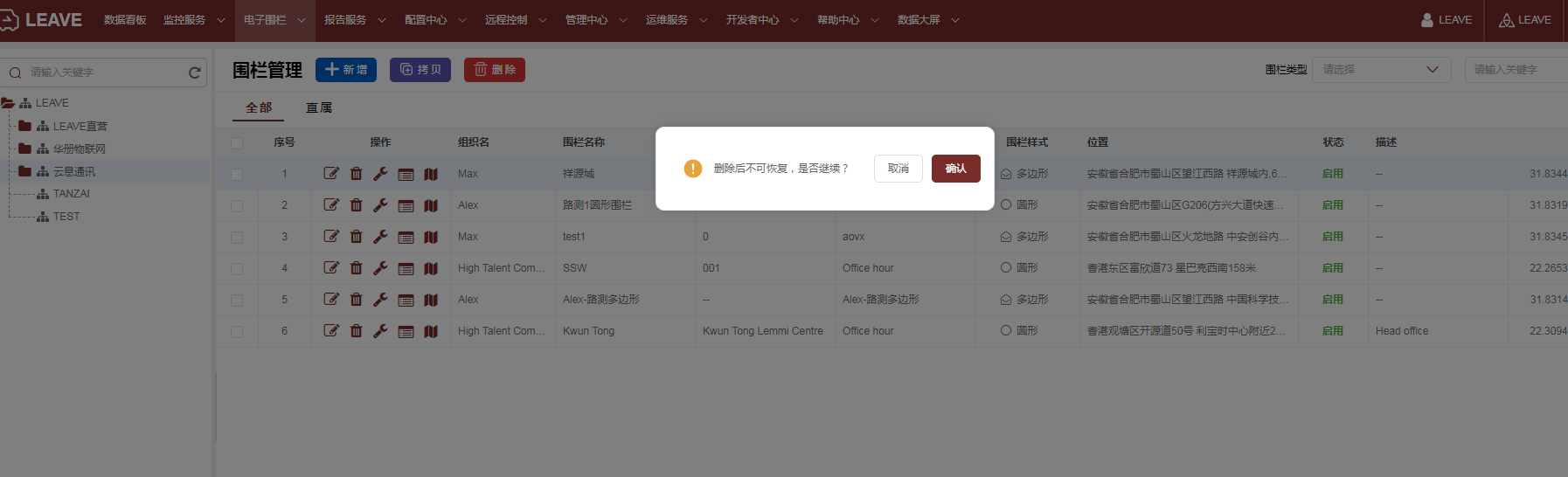1568x477 pixels.
Task: Click the map icon in row 1
Action: pos(431,175)
